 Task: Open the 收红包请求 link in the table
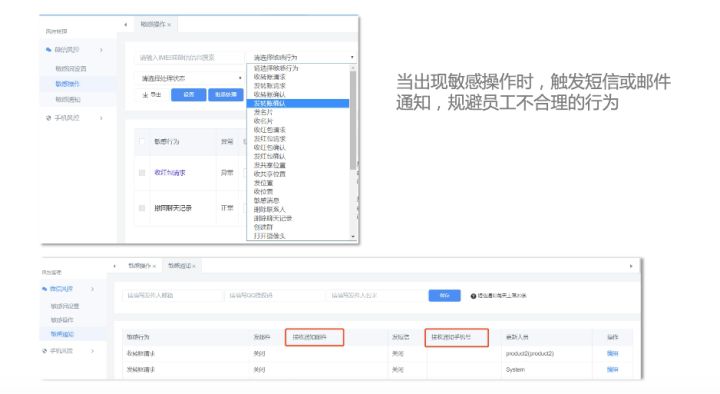click(170, 173)
